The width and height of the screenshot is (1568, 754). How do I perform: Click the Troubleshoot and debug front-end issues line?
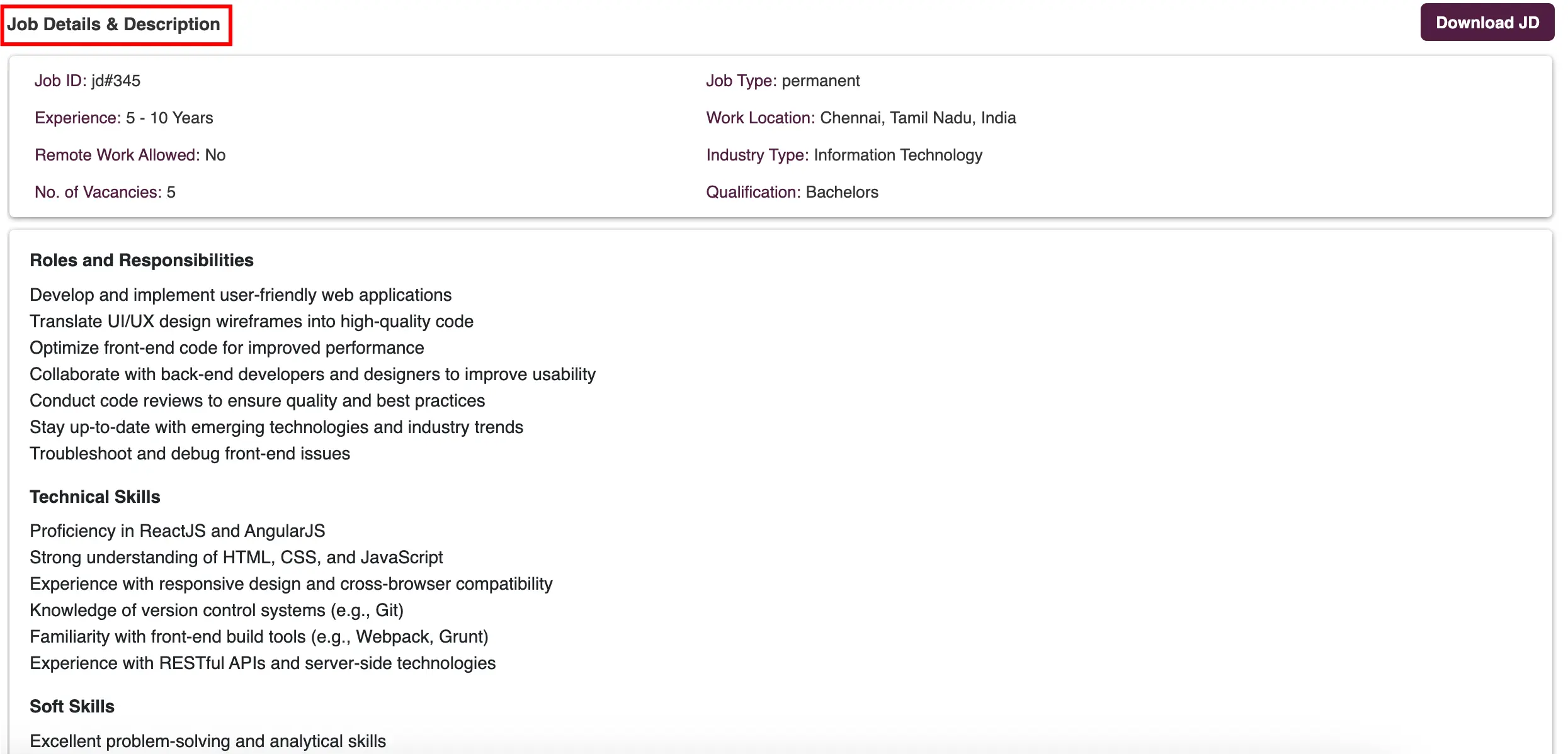tap(190, 453)
